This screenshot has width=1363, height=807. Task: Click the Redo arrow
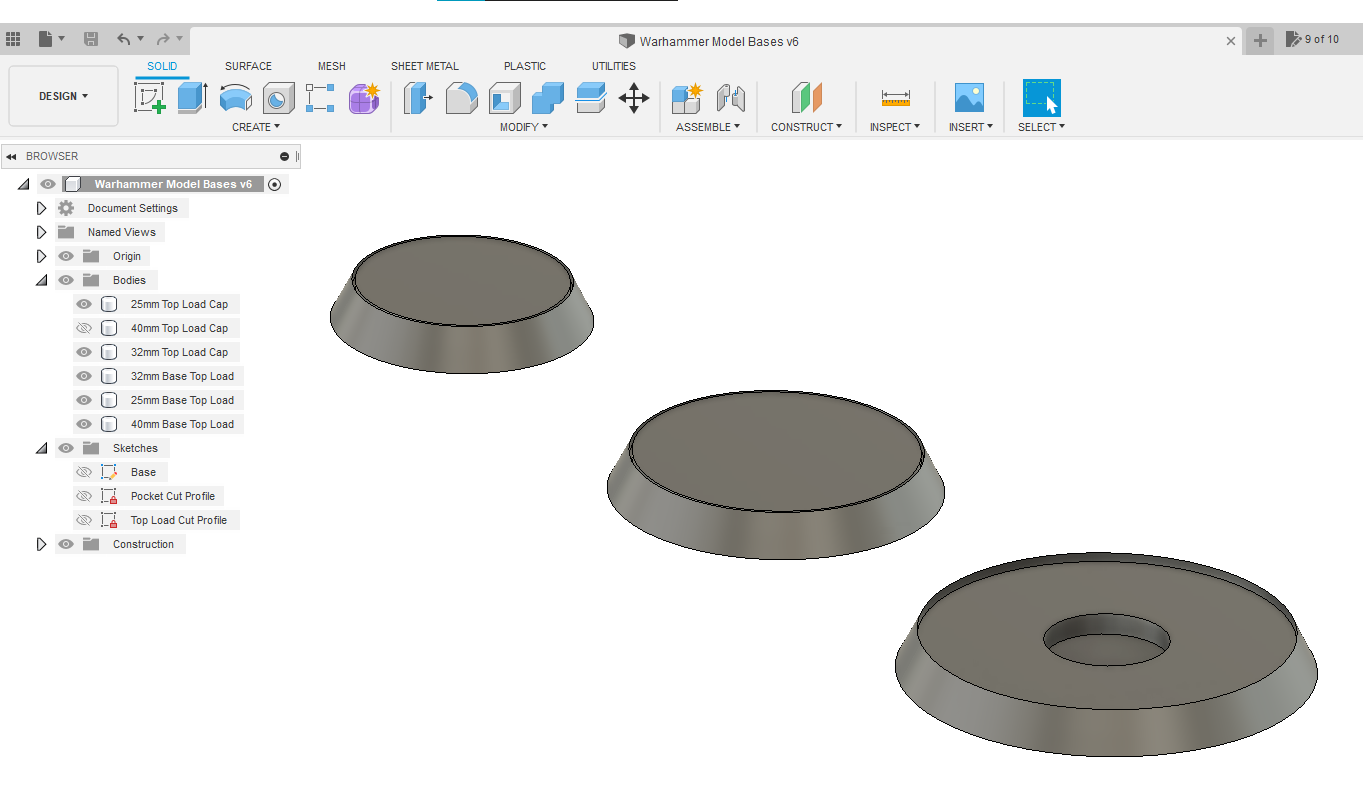click(163, 39)
